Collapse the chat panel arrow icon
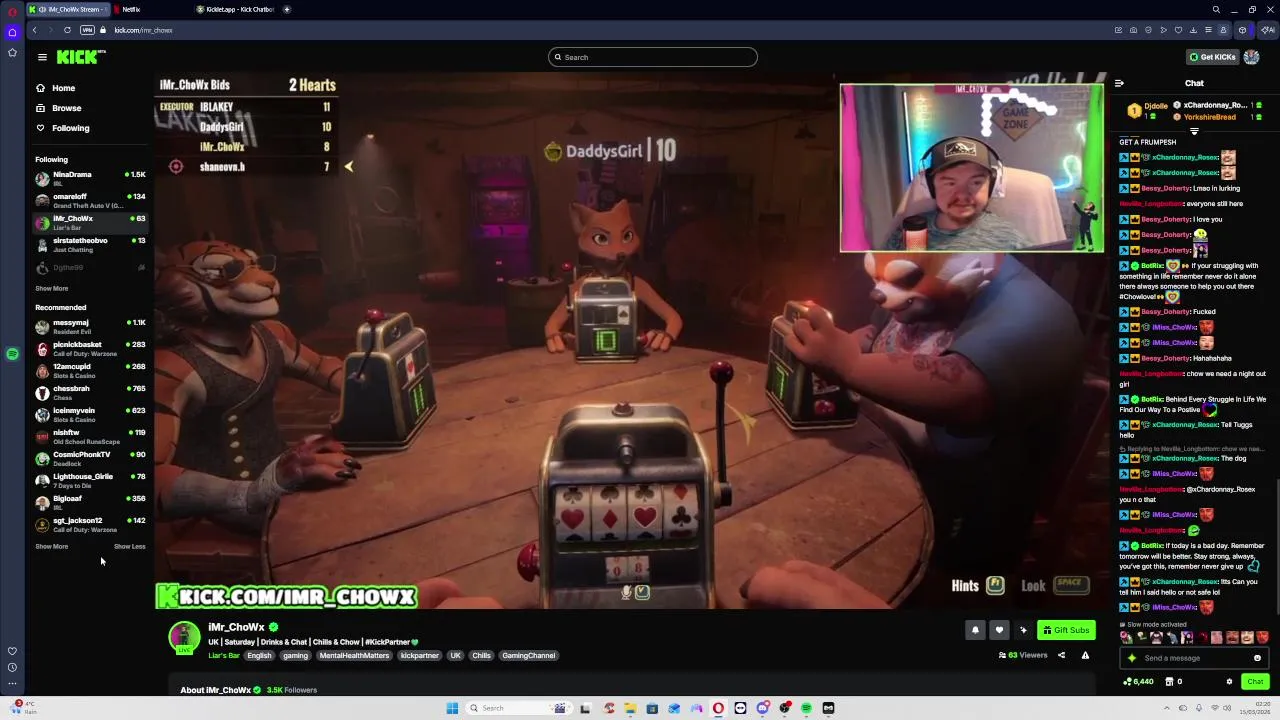Image resolution: width=1280 pixels, height=720 pixels. click(x=1119, y=83)
